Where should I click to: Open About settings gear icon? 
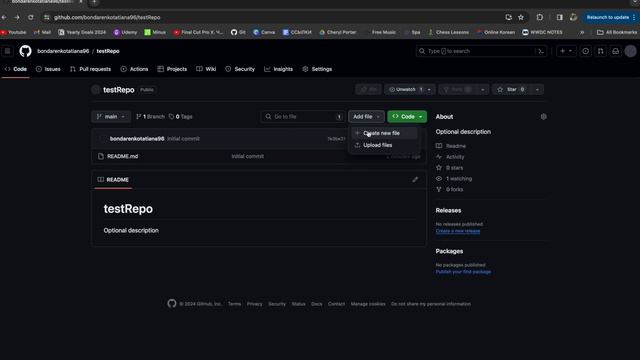coord(543,117)
